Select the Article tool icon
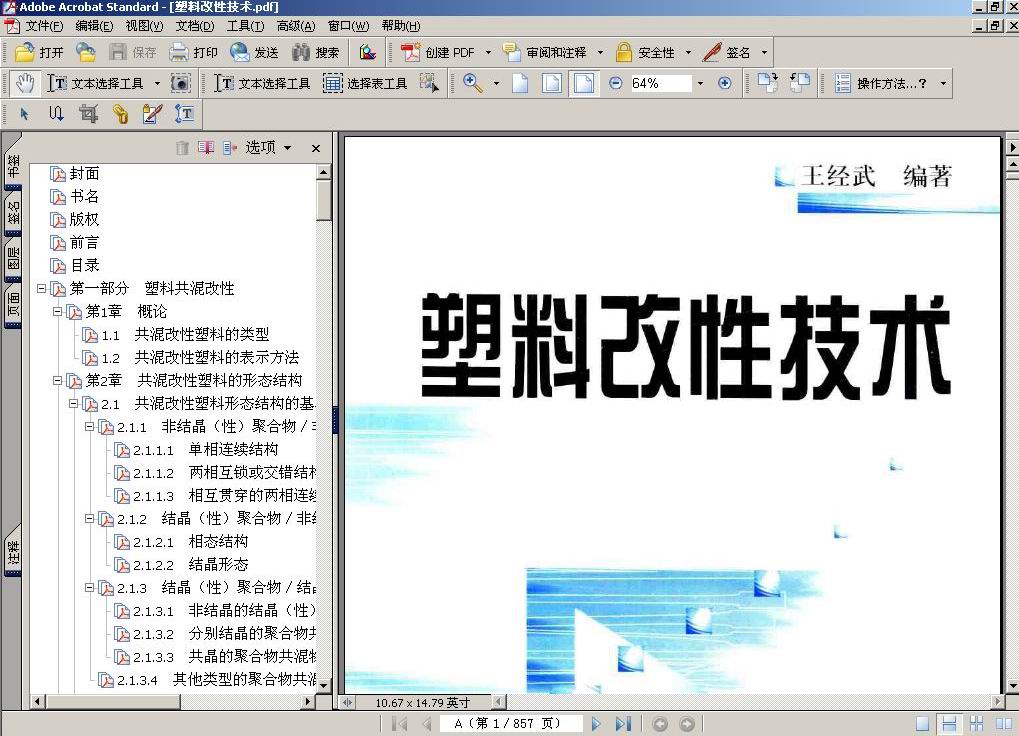Screen dimensions: 1019x736 pyautogui.click(x=56, y=114)
